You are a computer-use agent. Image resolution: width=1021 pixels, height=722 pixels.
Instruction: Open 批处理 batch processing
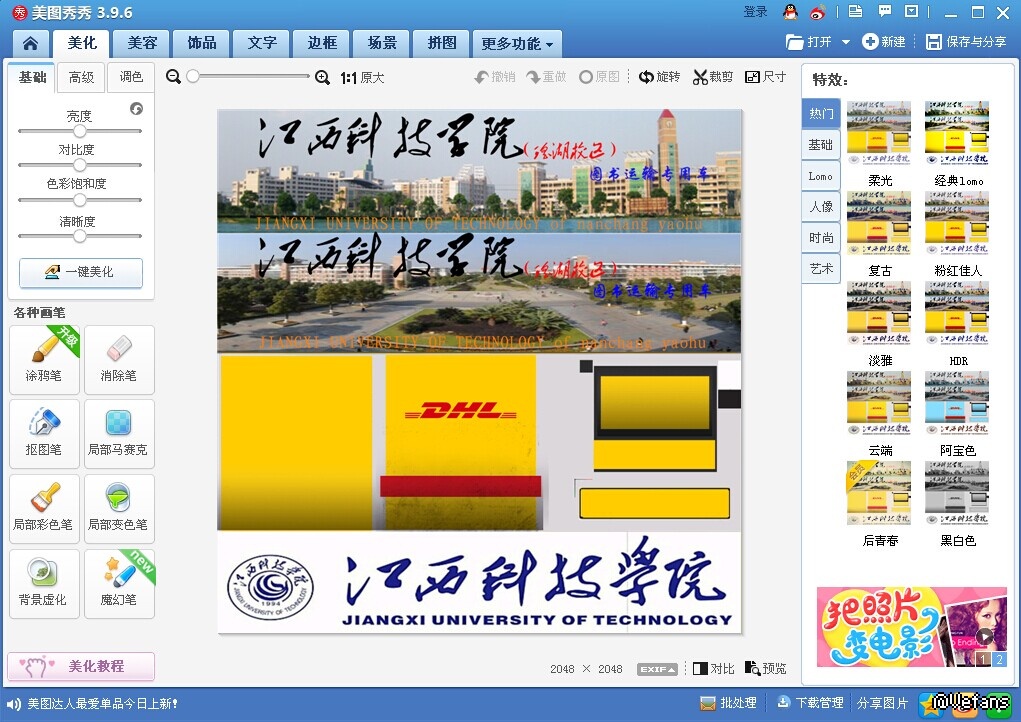729,703
